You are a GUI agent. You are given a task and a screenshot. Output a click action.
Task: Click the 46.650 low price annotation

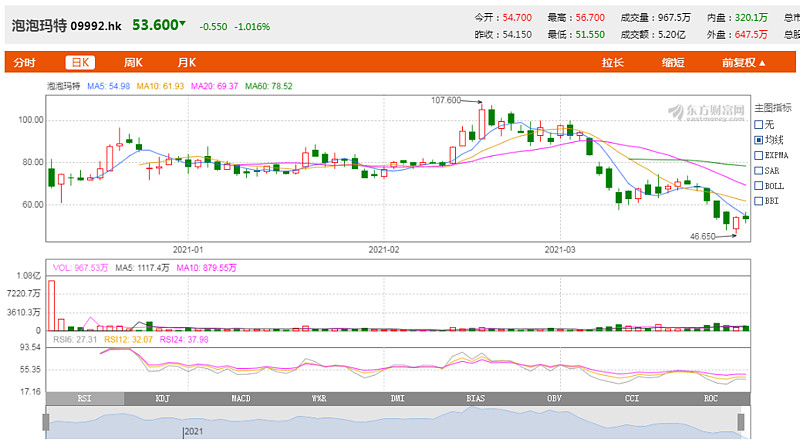coord(703,236)
